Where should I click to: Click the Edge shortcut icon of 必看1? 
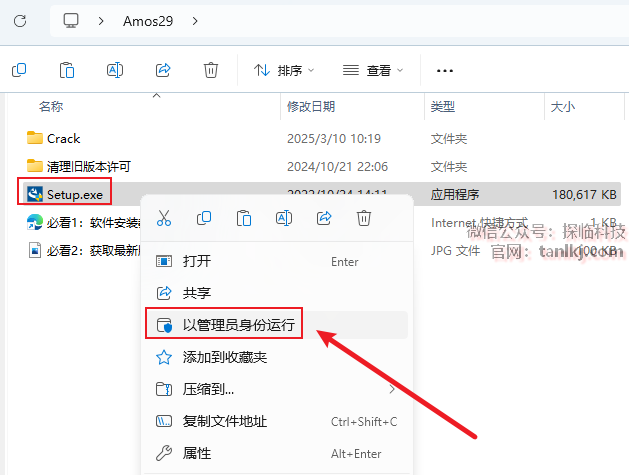point(35,222)
